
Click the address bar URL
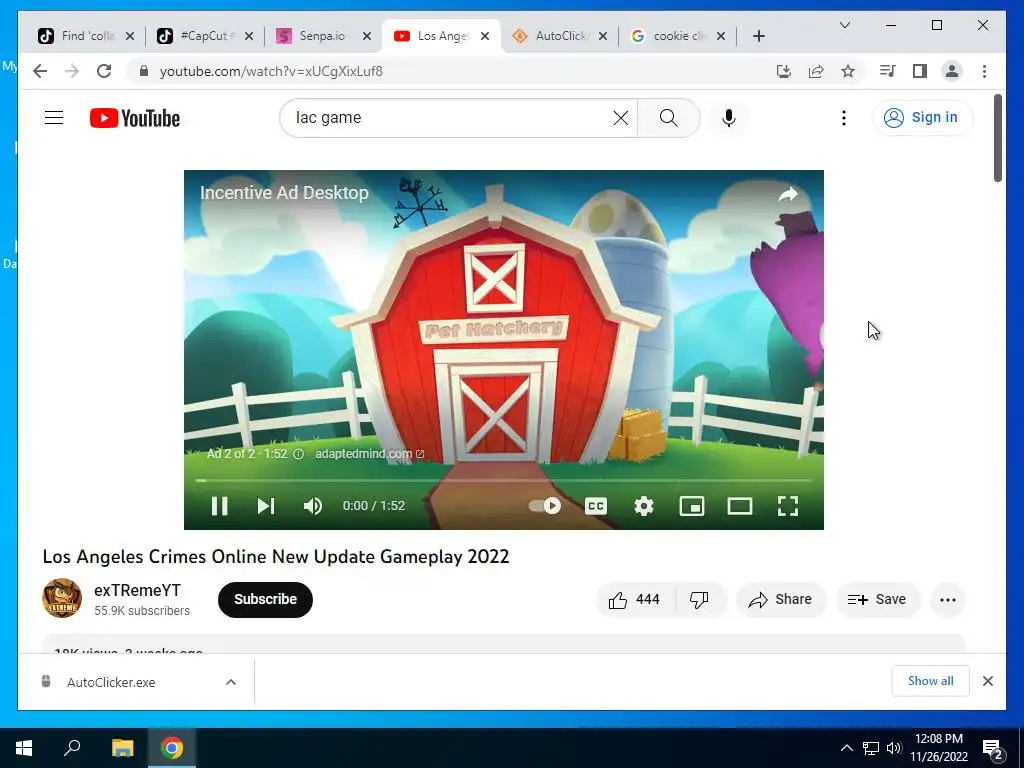pyautogui.click(x=271, y=71)
